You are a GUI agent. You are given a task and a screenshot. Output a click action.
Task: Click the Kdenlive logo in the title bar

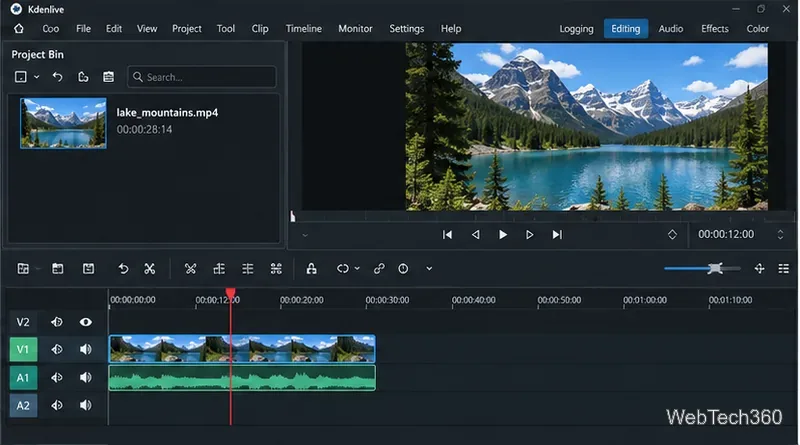click(x=16, y=9)
